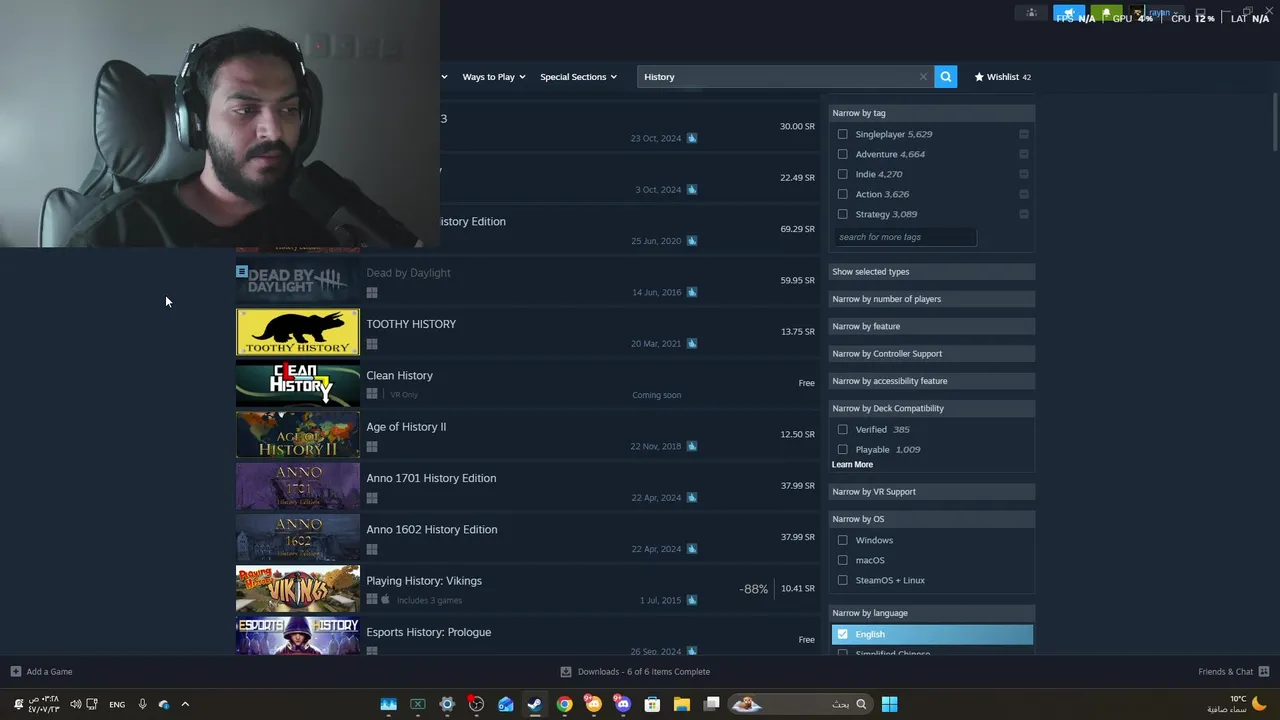The height and width of the screenshot is (720, 1280).
Task: Click the ignored marker on Dead by Daylight thumbnail
Action: click(x=242, y=271)
